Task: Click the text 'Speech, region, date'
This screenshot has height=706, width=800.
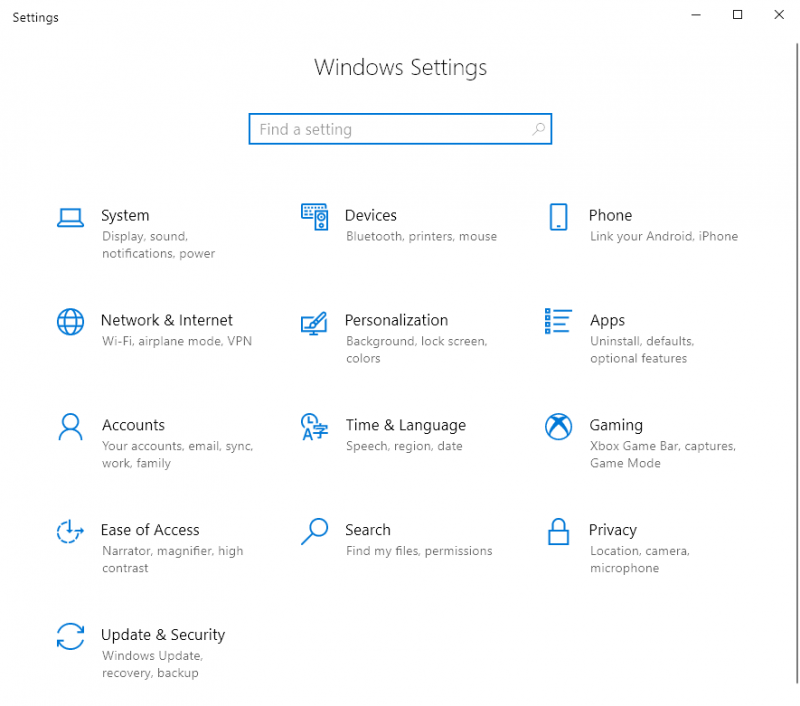Action: pyautogui.click(x=404, y=446)
